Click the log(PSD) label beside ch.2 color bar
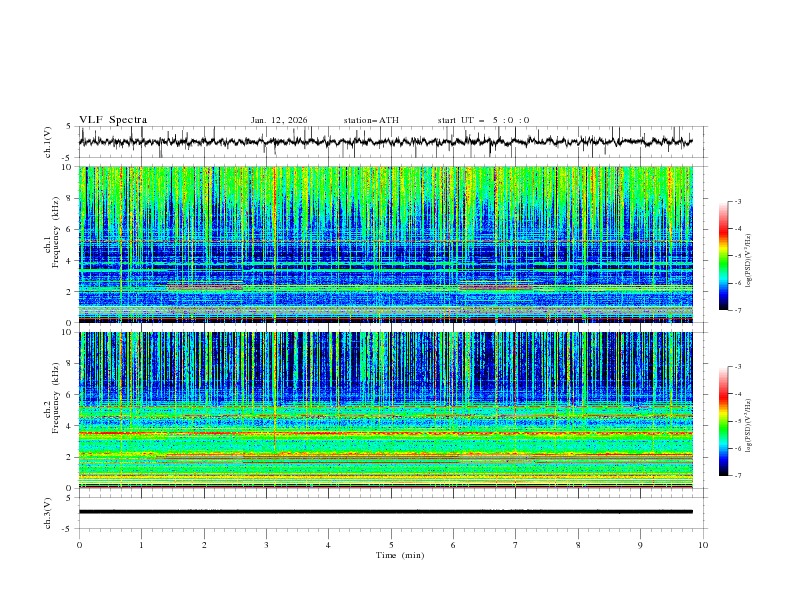This screenshot has width=792, height=612. click(748, 425)
